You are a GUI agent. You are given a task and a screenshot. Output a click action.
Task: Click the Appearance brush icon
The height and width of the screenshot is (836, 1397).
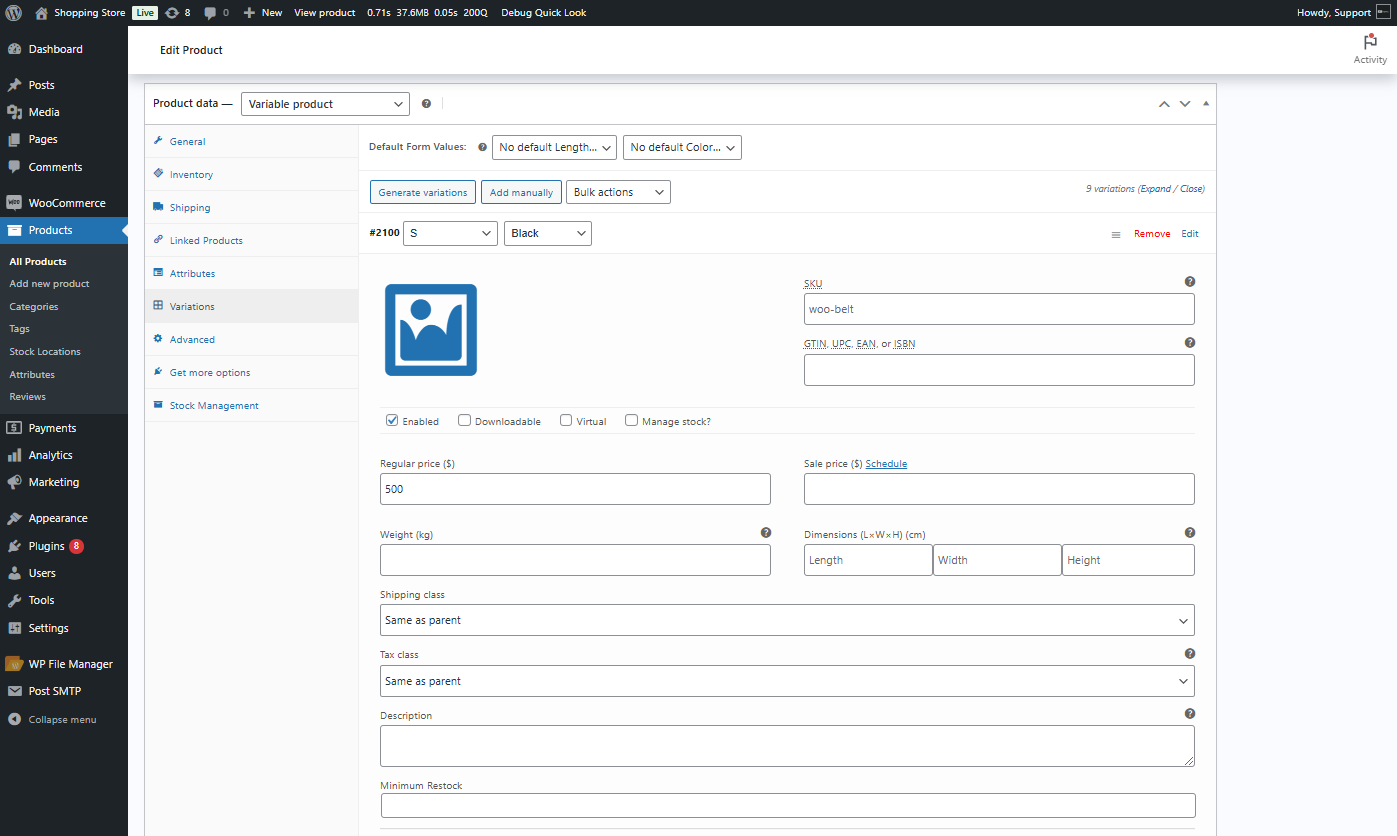pyautogui.click(x=14, y=518)
